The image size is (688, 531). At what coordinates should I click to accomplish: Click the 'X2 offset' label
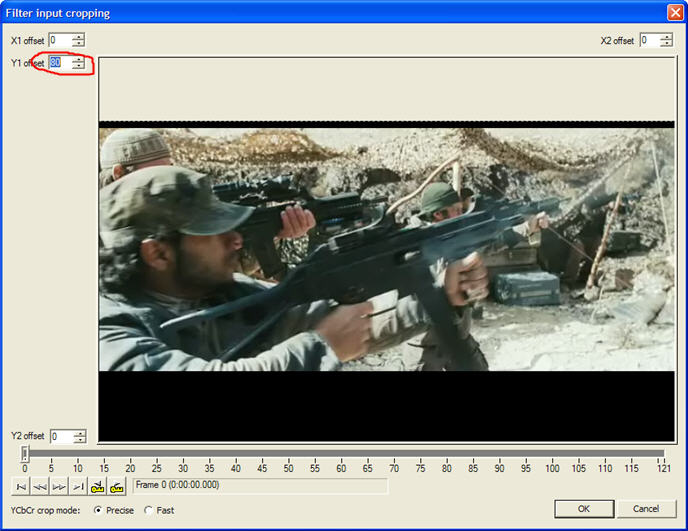click(x=617, y=41)
